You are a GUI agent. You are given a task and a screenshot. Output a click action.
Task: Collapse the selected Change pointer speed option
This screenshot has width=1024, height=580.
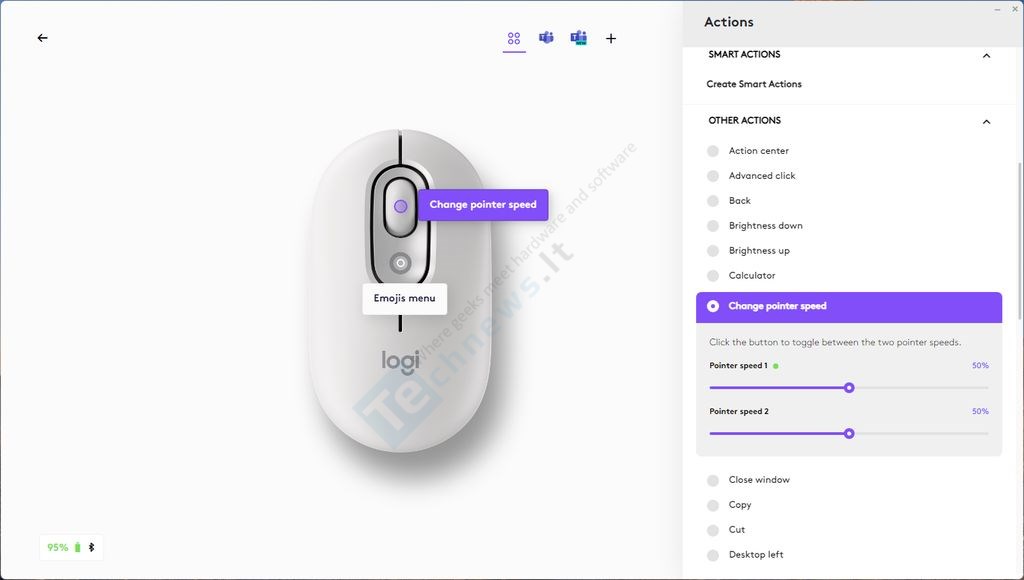click(849, 307)
